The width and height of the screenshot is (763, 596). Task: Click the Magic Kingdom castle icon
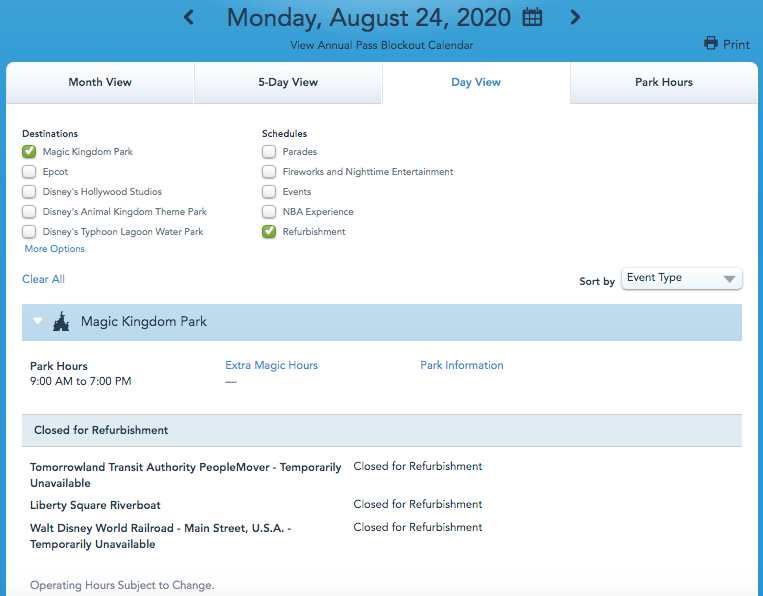[61, 322]
